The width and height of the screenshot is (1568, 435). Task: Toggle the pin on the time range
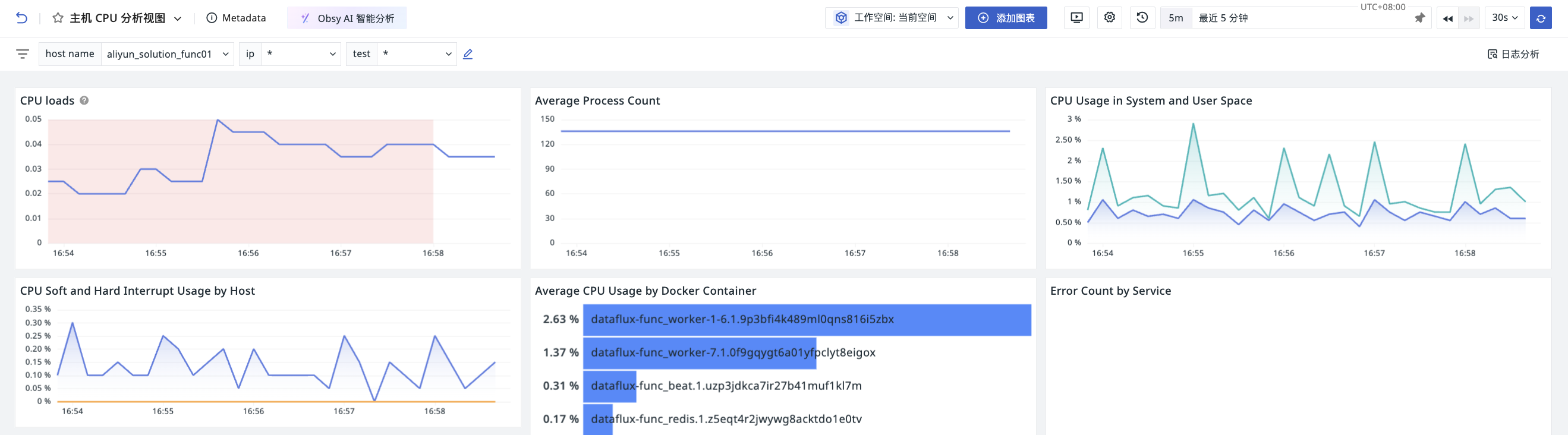[x=1419, y=18]
